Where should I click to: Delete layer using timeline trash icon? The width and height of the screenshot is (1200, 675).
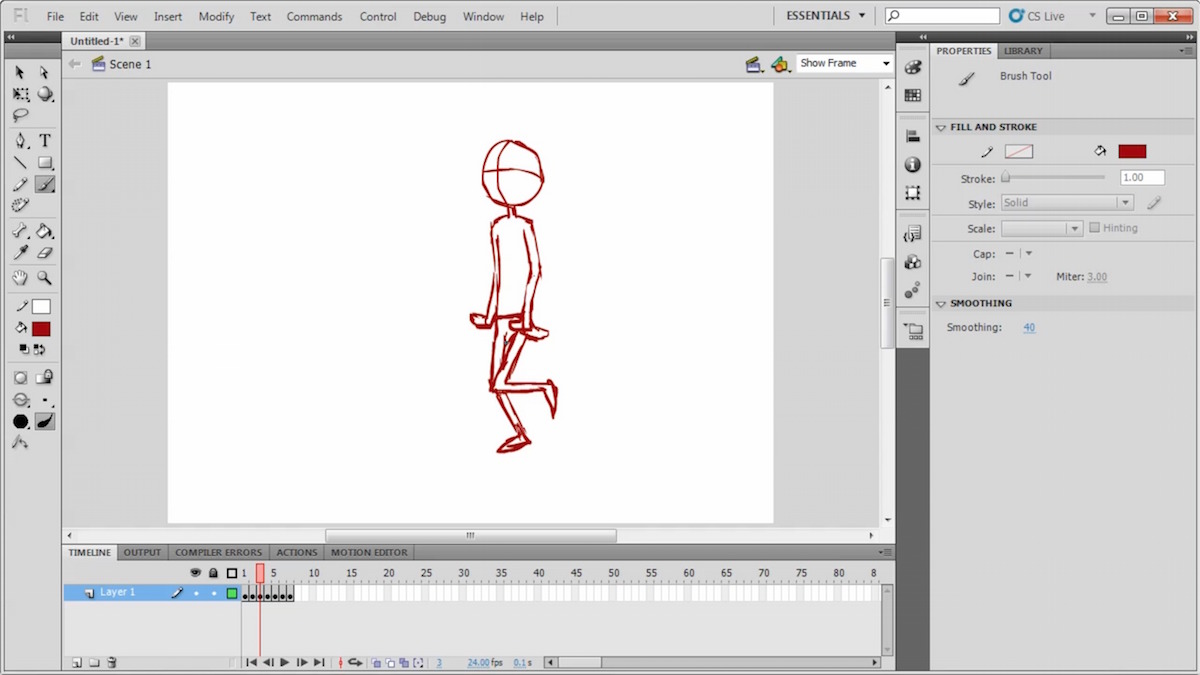point(112,662)
